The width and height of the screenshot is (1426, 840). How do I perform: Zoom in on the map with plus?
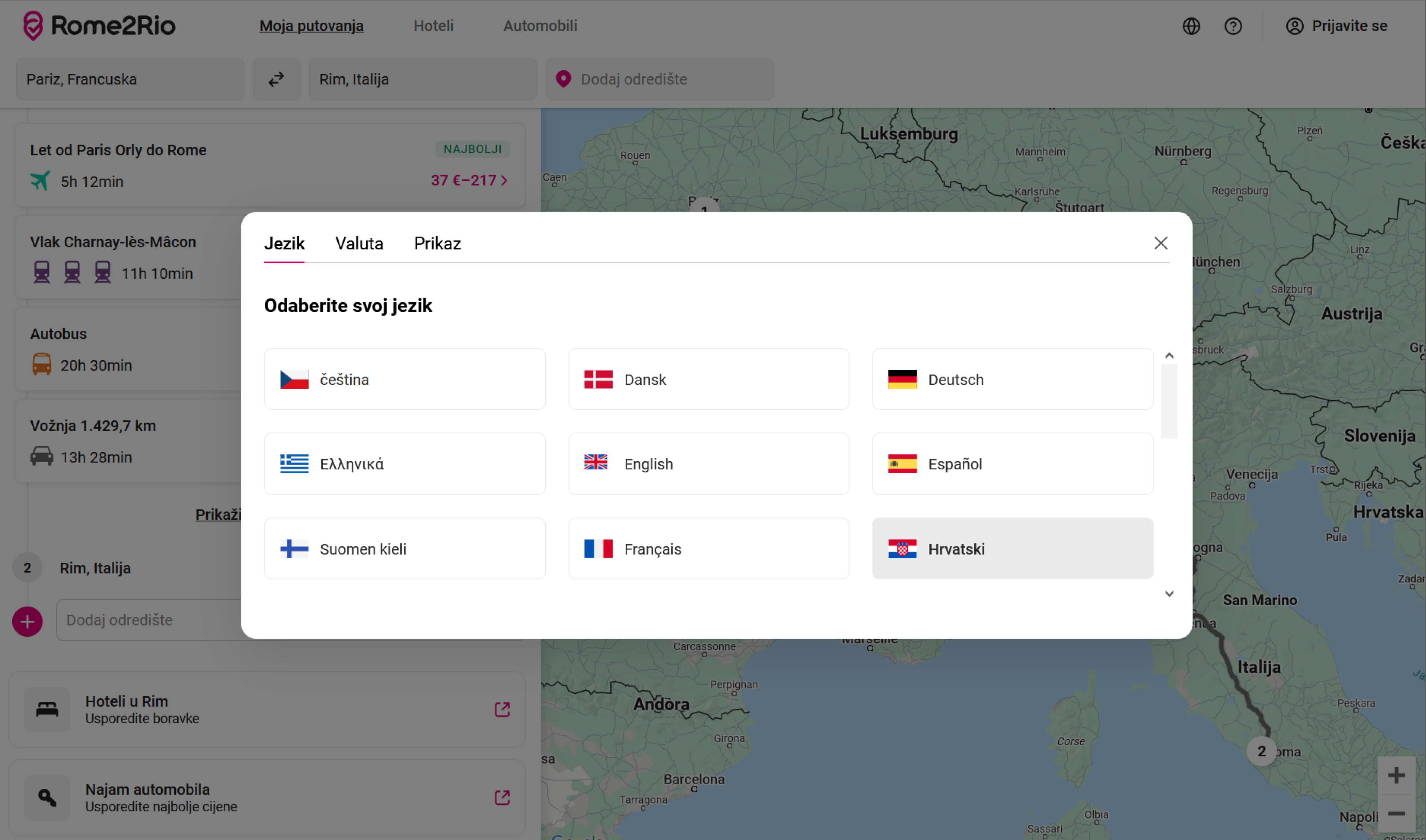point(1396,775)
